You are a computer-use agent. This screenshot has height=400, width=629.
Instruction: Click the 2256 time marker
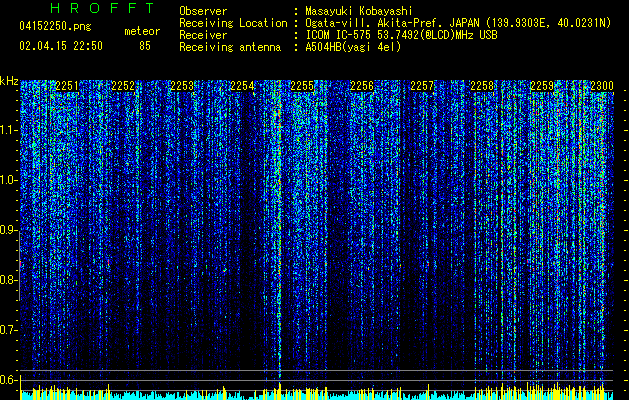pyautogui.click(x=362, y=86)
